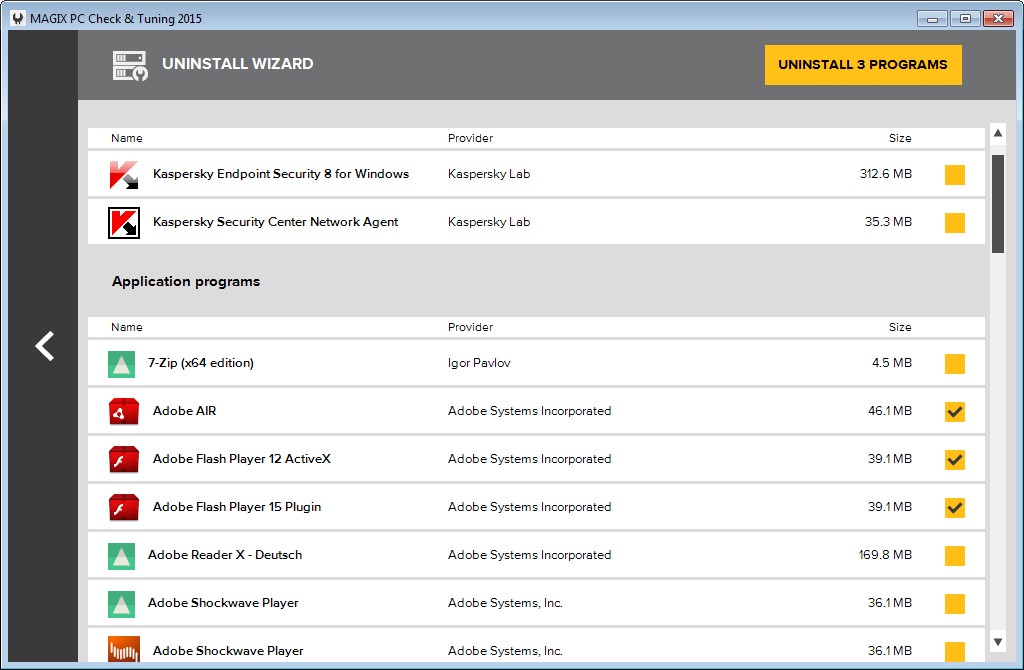This screenshot has width=1024, height=670.
Task: Open the MAGIX title bar system menu
Action: click(x=17, y=17)
